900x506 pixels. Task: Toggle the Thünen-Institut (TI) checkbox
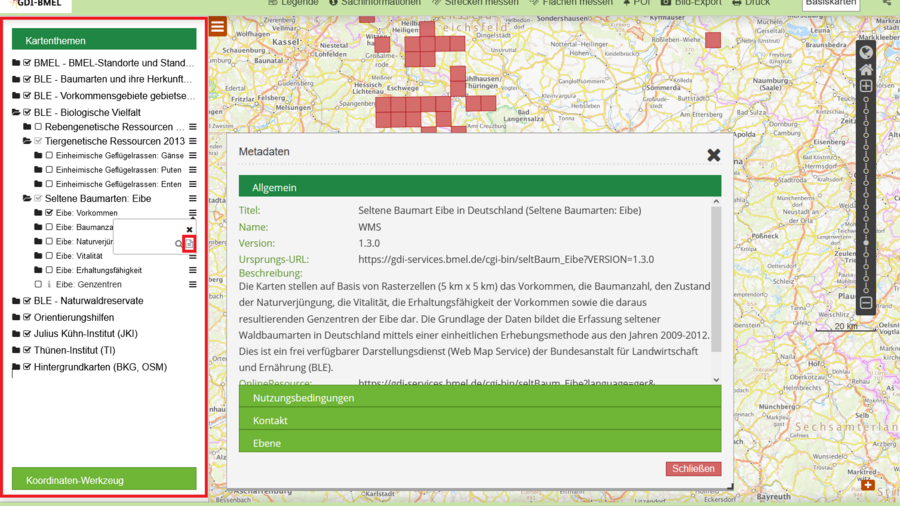point(28,351)
